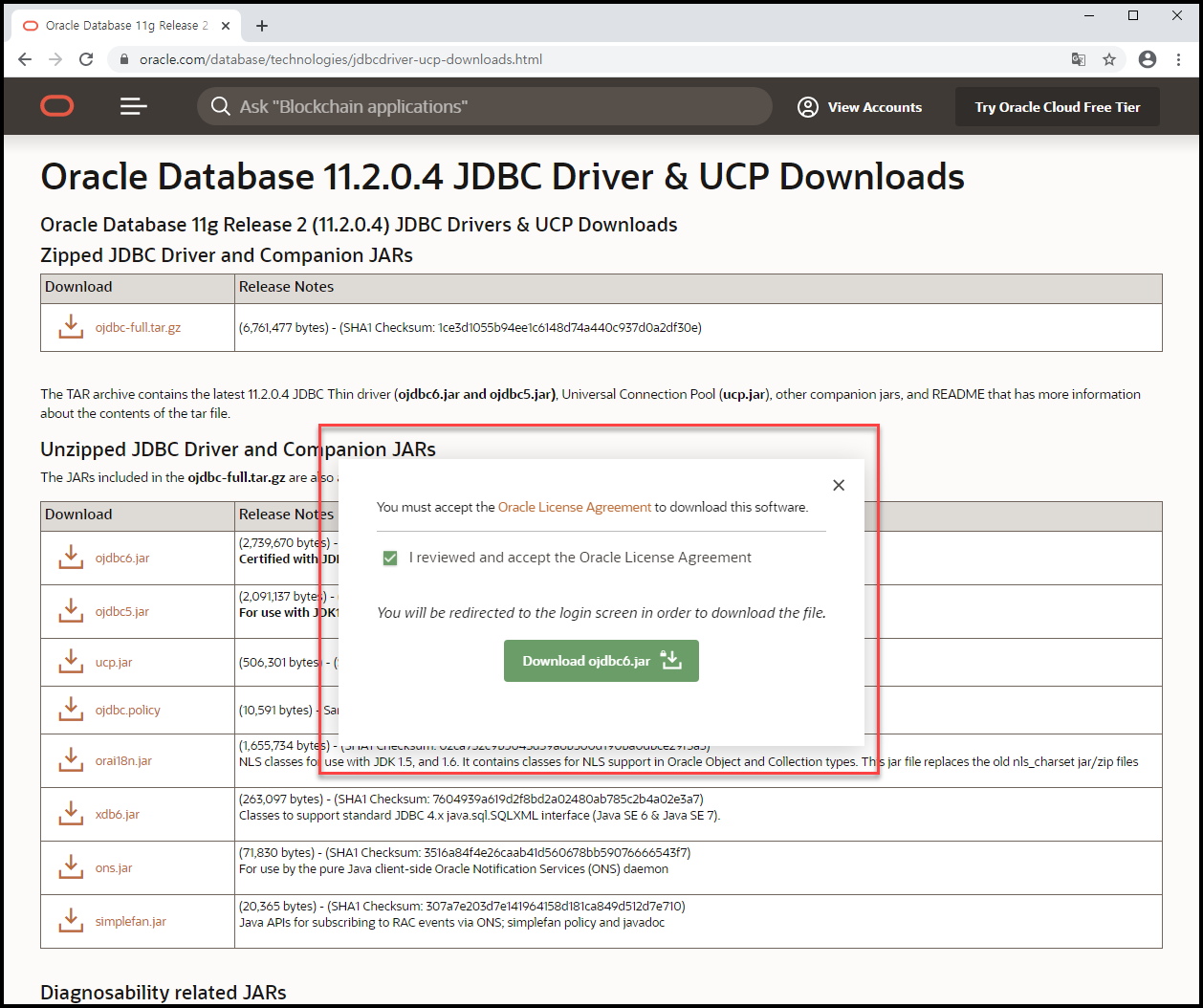The image size is (1203, 1008).
Task: Click 'Zipped JDBC Driver and Companion JARs' heading
Action: [x=227, y=255]
